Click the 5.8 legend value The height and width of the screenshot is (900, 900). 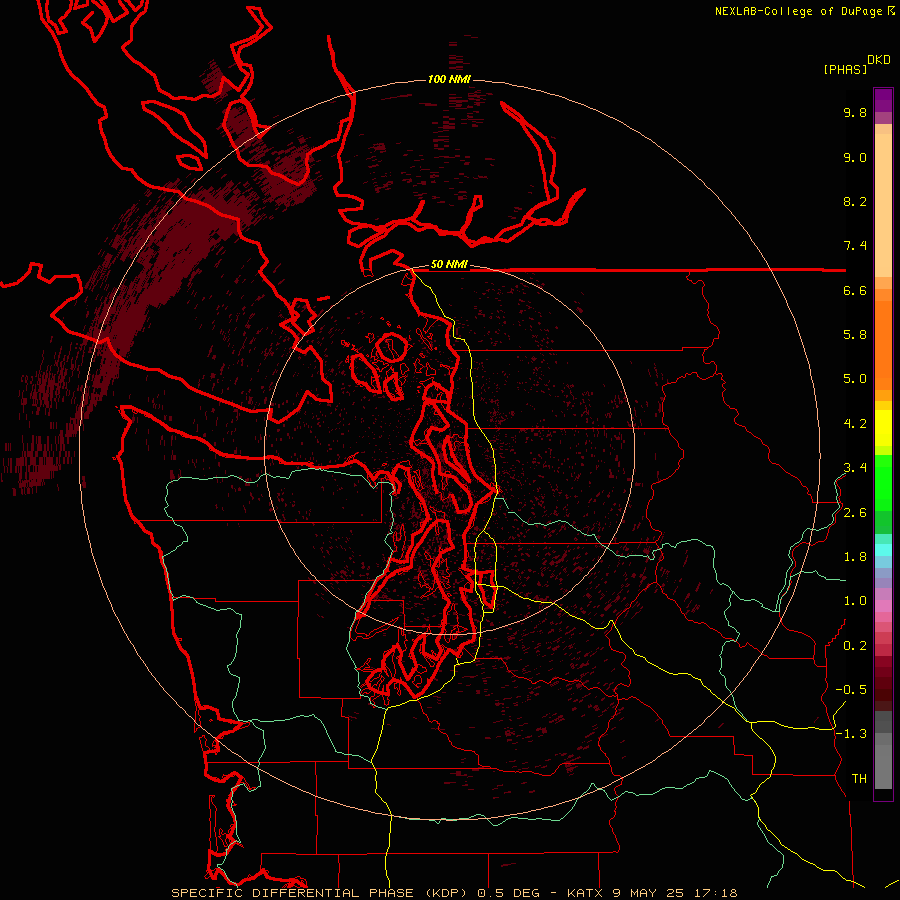coord(855,335)
